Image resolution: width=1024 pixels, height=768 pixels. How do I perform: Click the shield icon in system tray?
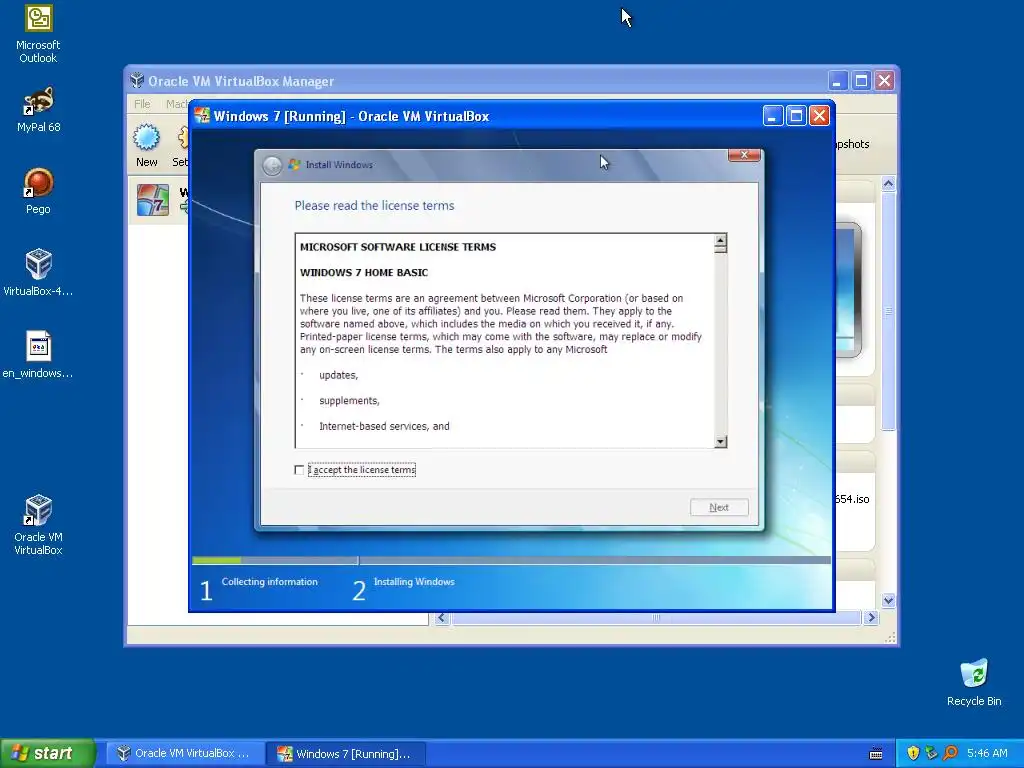(913, 753)
